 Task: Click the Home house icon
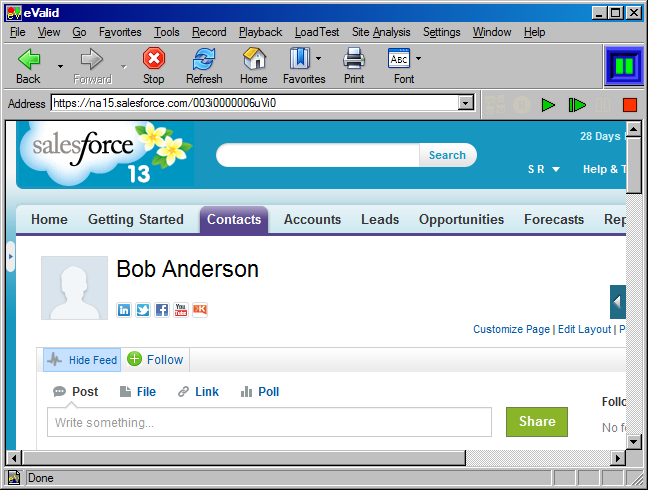[x=254, y=58]
